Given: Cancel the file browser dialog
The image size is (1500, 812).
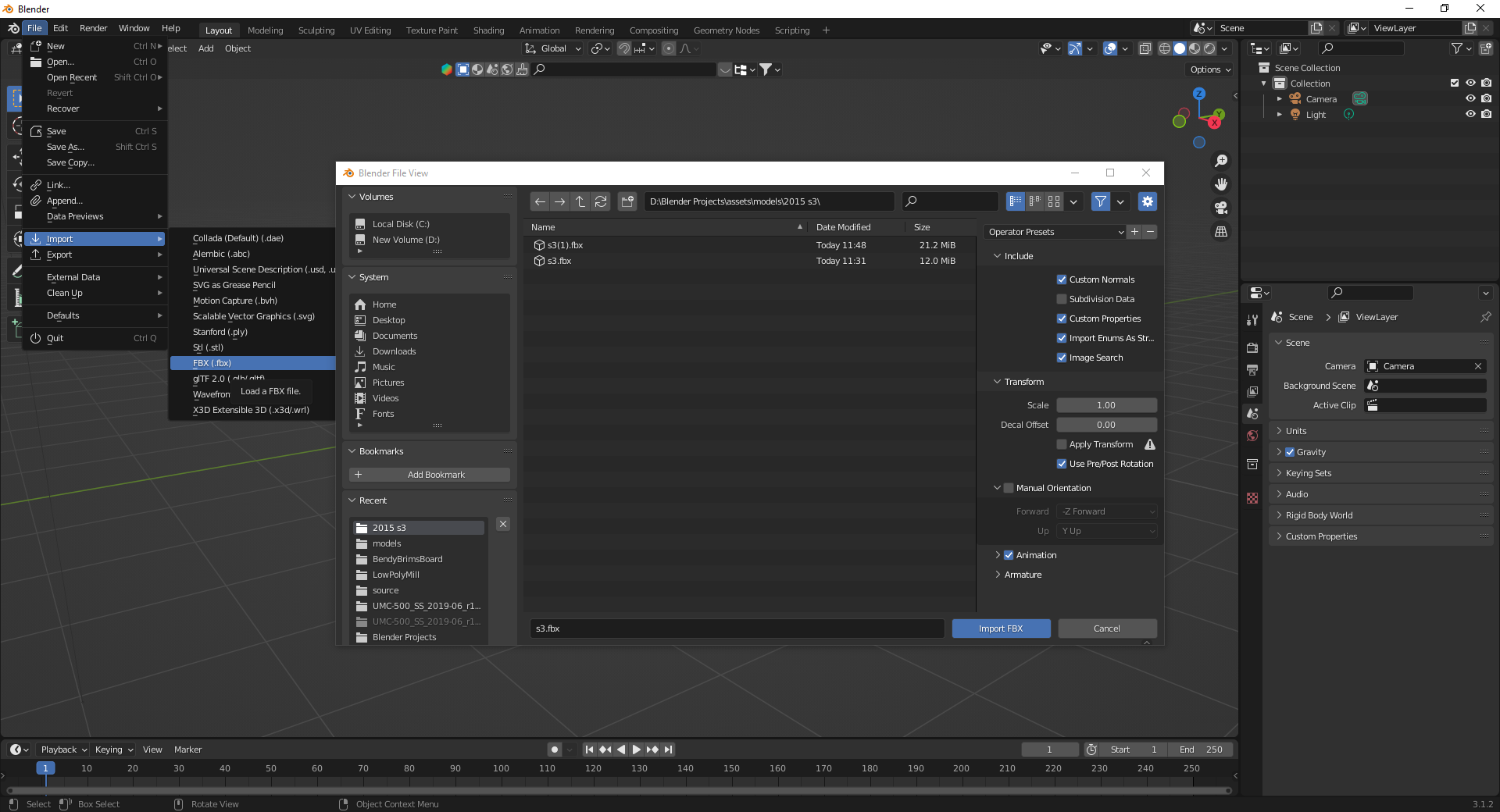Looking at the screenshot, I should [x=1107, y=629].
